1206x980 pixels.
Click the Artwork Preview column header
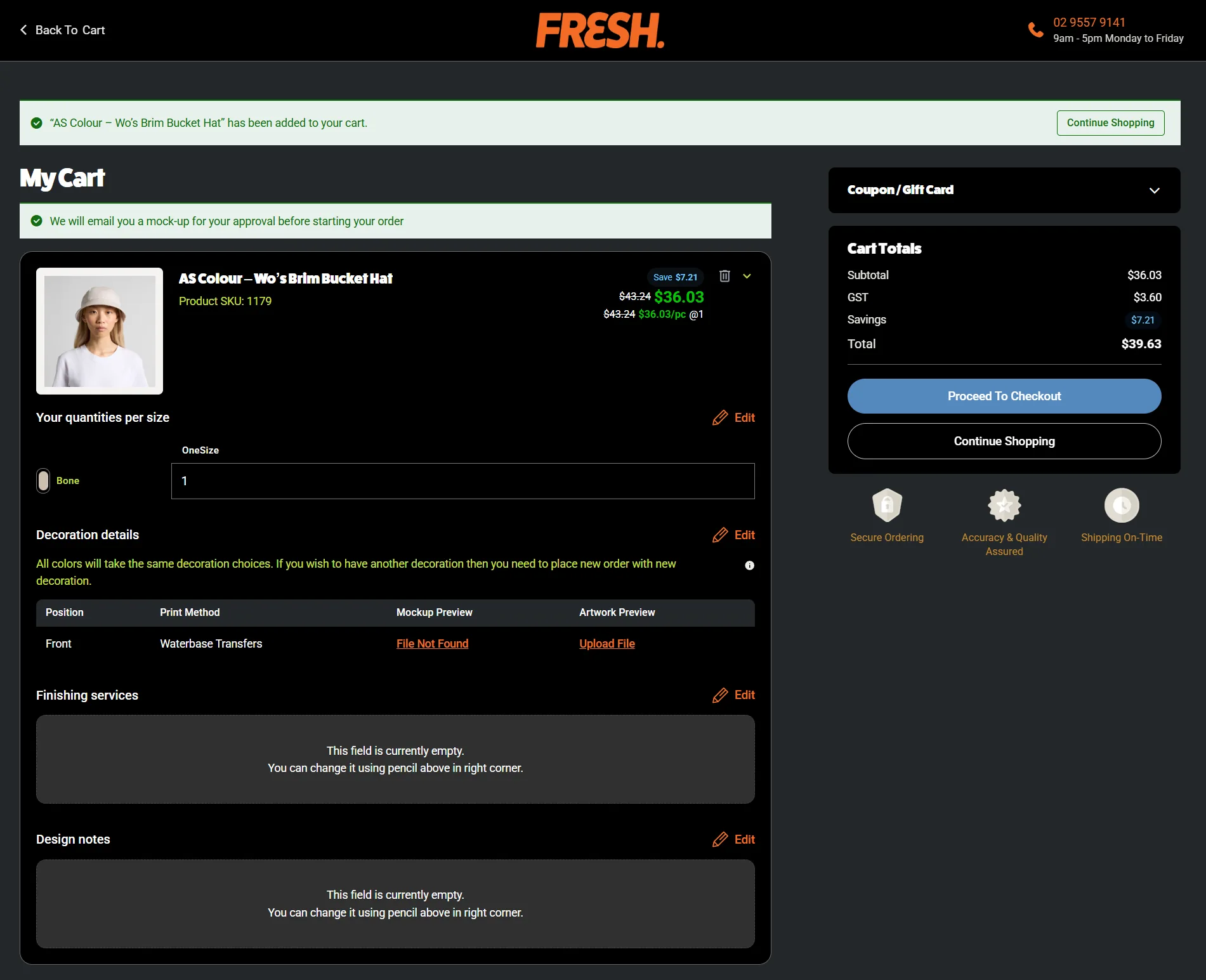coord(617,612)
